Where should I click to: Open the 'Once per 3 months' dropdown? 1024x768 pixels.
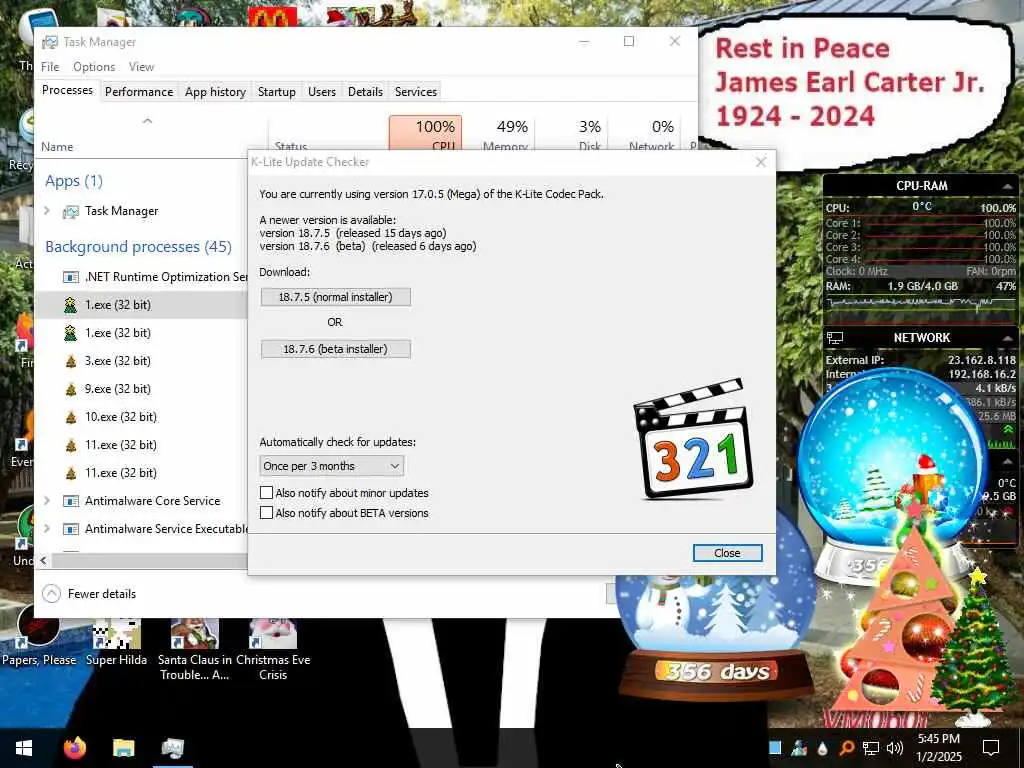(332, 466)
